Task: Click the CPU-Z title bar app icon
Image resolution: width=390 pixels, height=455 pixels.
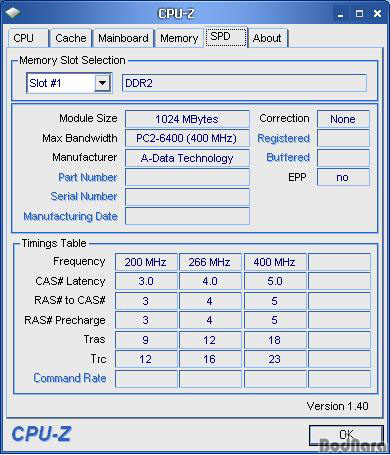Action: pos(13,13)
